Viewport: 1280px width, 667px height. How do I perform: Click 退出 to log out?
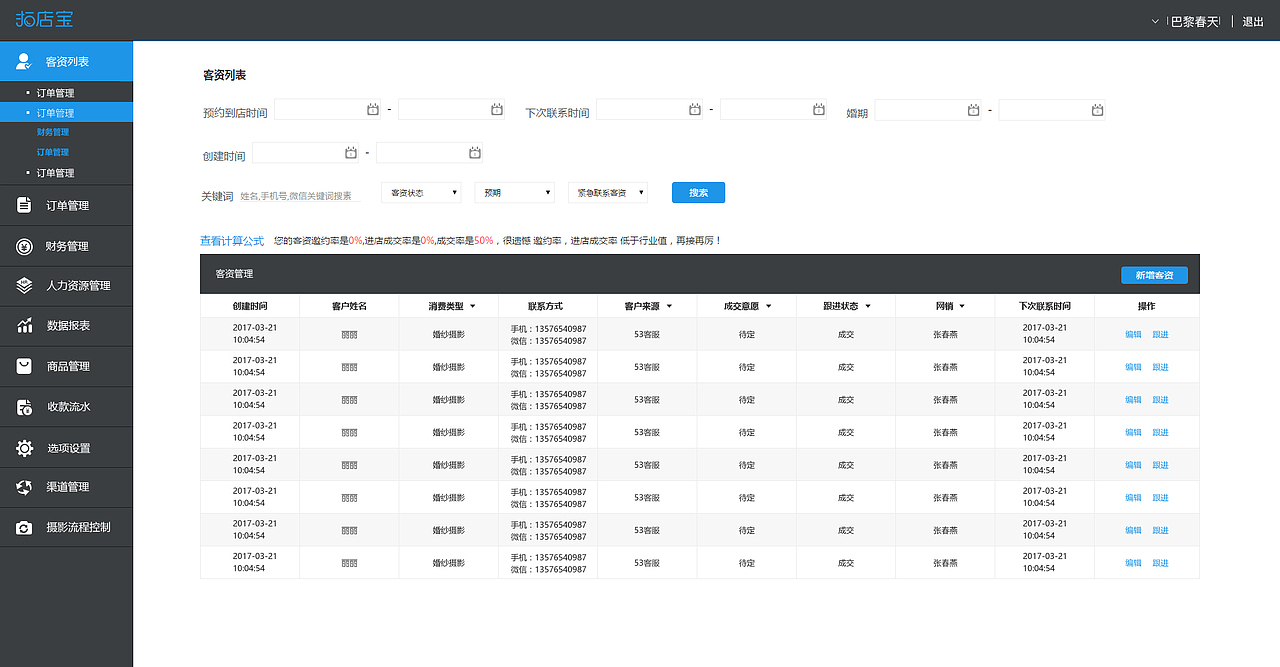(x=1253, y=21)
